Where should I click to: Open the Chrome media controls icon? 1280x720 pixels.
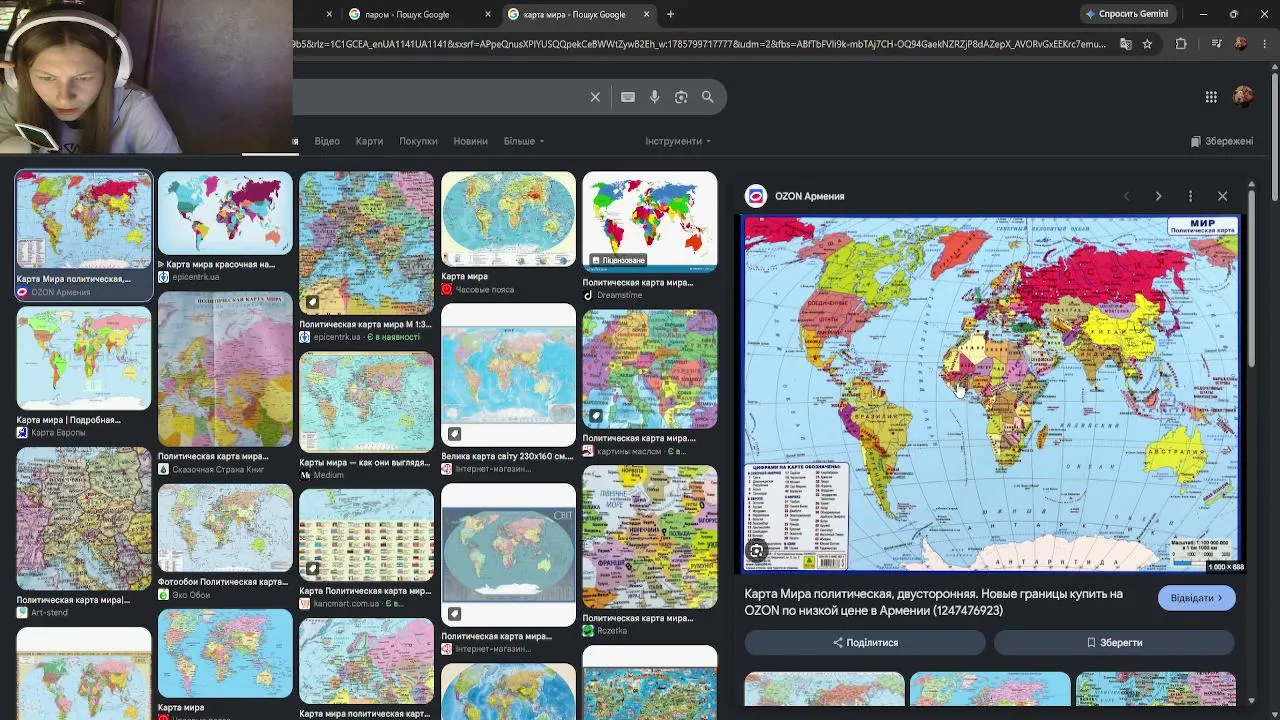coord(1216,44)
